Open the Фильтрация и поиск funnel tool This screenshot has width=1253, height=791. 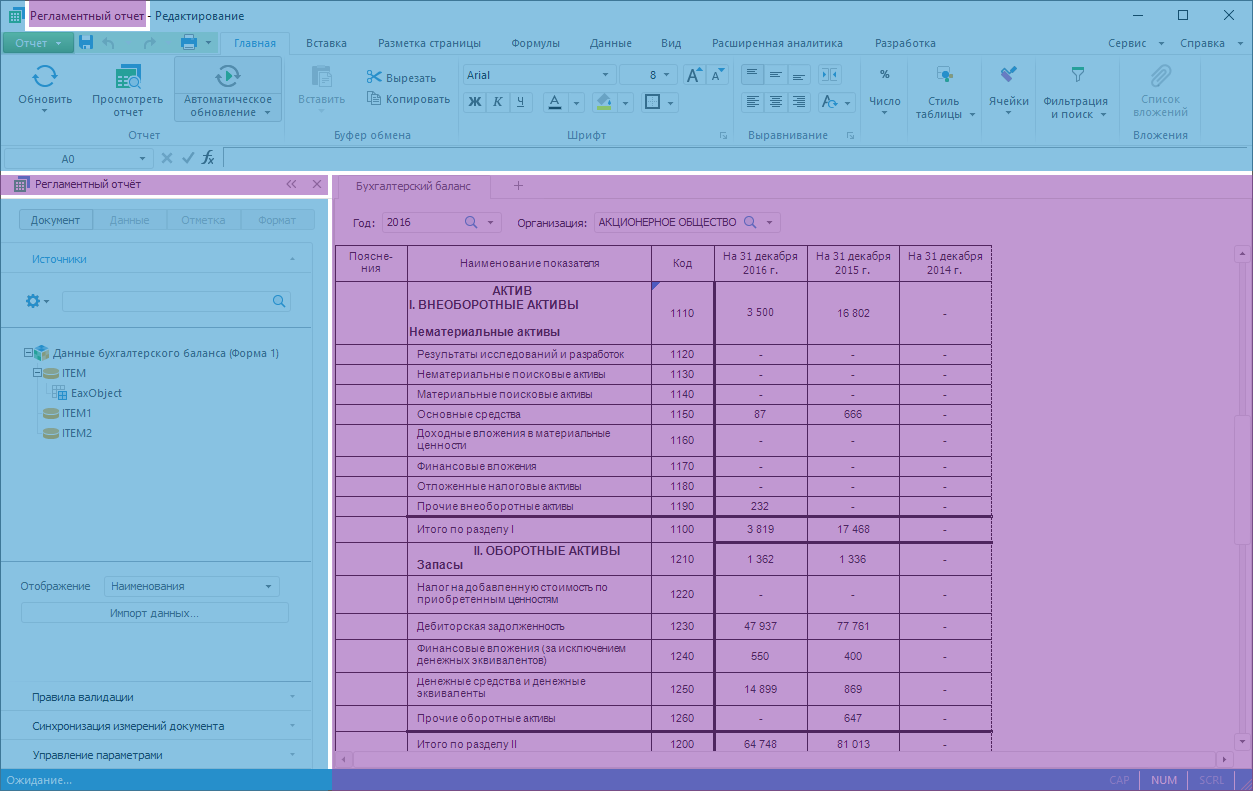[1076, 76]
